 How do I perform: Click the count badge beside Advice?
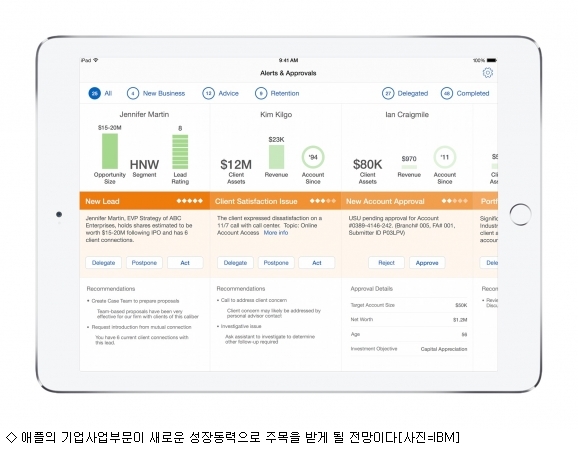pos(208,93)
